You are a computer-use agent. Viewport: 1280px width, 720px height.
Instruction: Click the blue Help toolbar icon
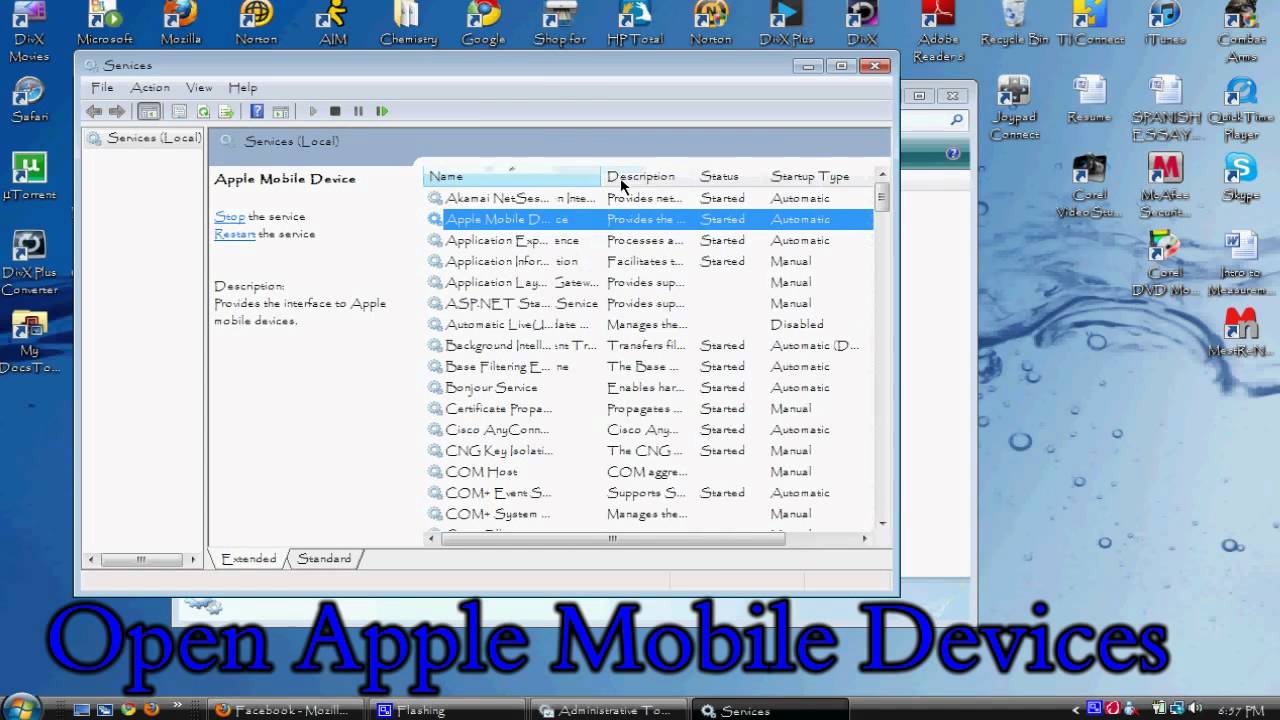[257, 111]
